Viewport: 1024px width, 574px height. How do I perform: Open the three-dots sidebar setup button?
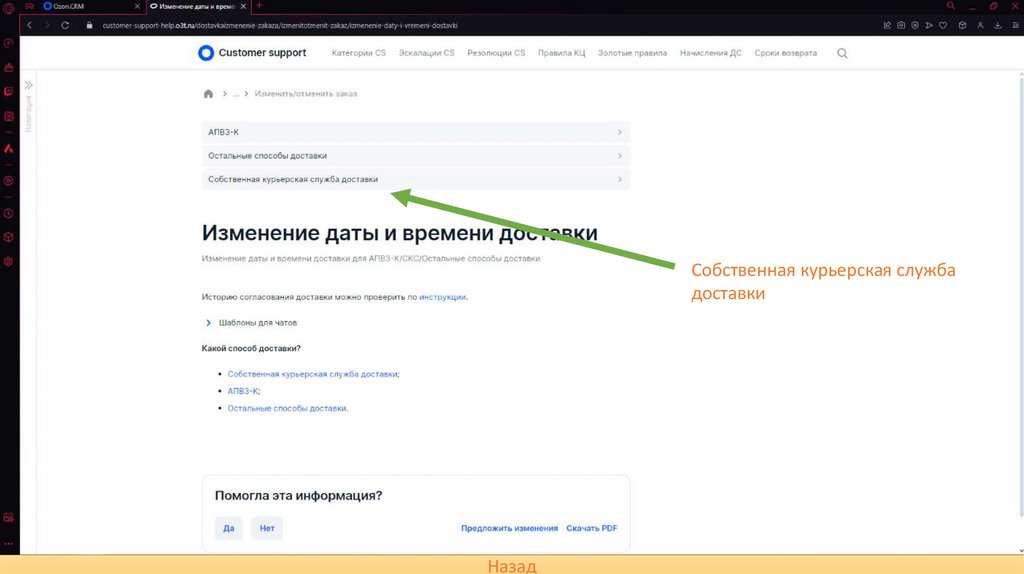tap(8, 543)
